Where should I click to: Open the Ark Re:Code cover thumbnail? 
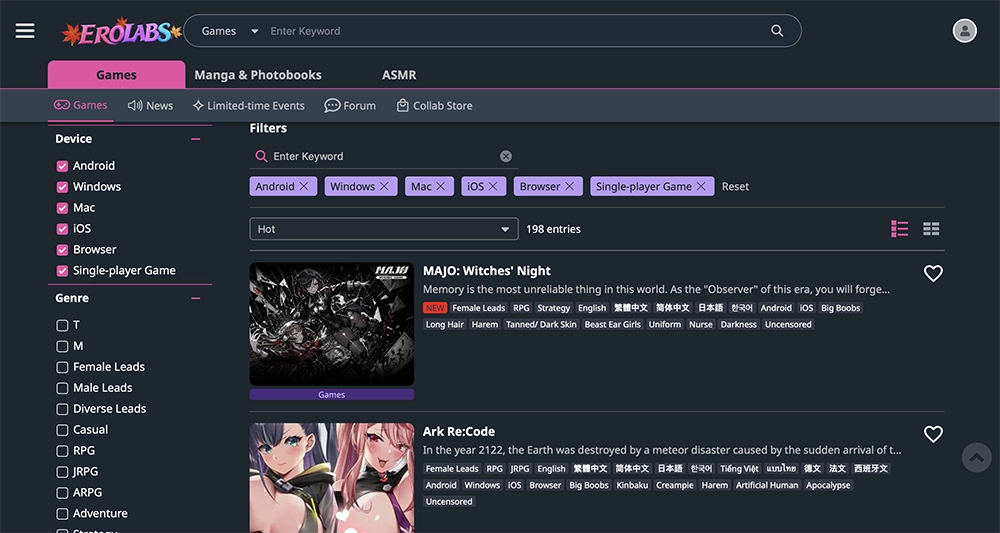[x=332, y=478]
